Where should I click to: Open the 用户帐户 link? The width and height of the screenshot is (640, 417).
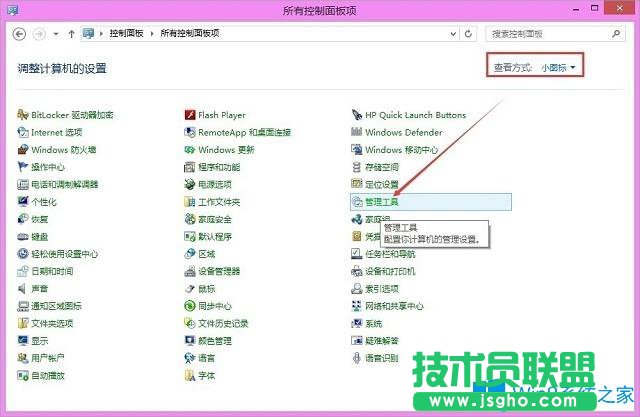click(x=48, y=358)
